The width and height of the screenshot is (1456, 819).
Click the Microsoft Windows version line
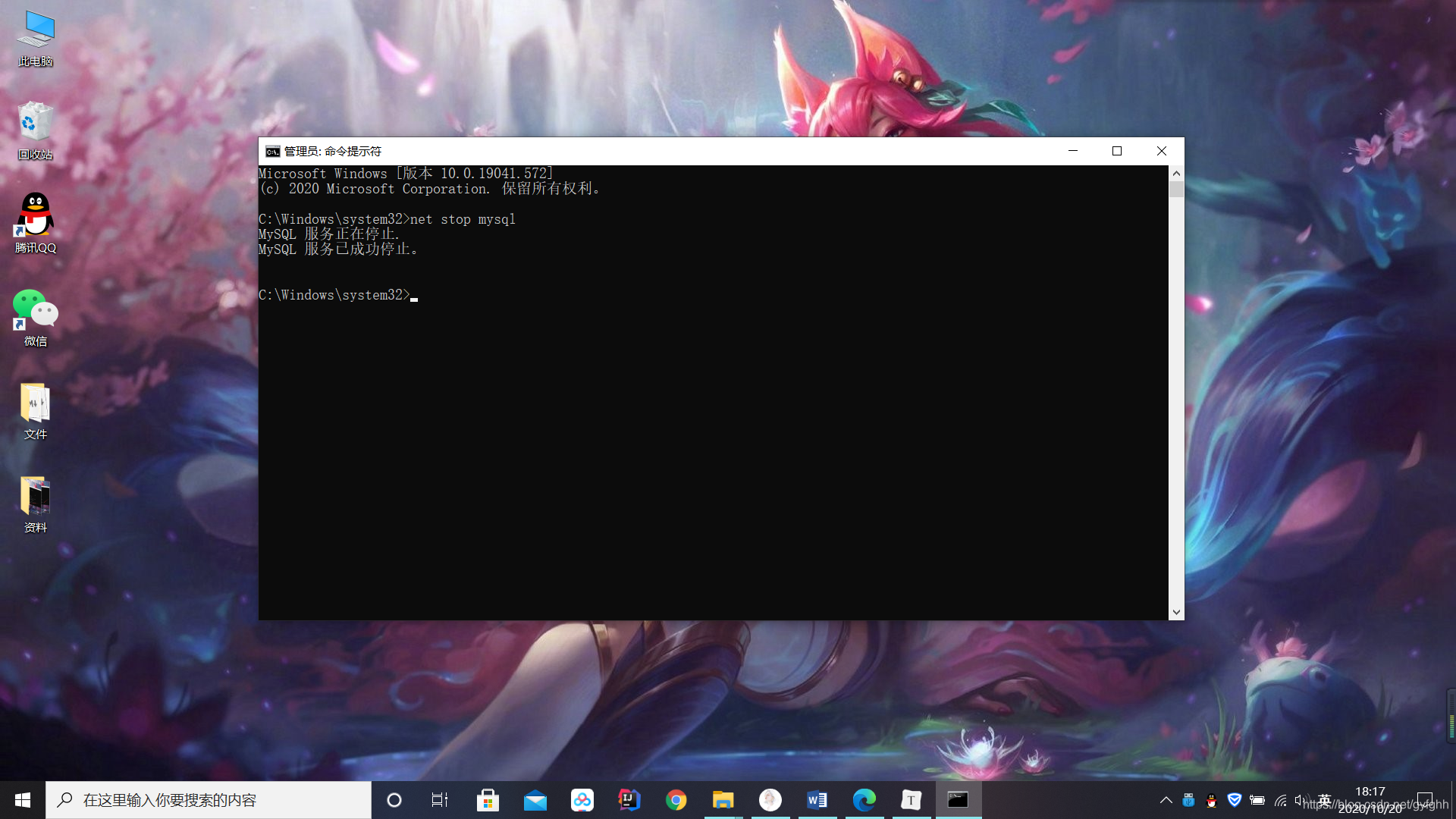pyautogui.click(x=406, y=174)
